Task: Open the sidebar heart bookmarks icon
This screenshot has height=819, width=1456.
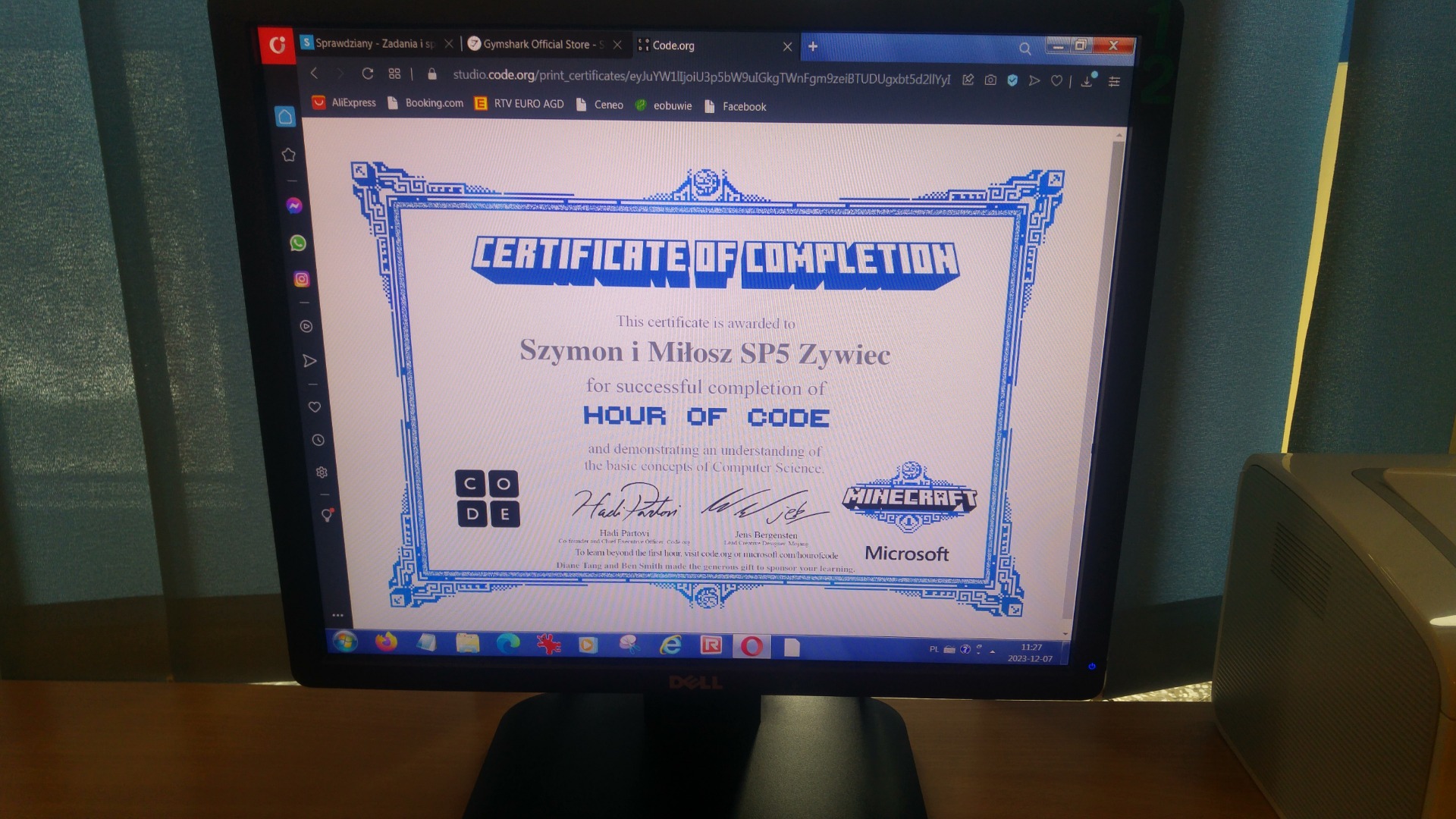Action: coord(314,407)
